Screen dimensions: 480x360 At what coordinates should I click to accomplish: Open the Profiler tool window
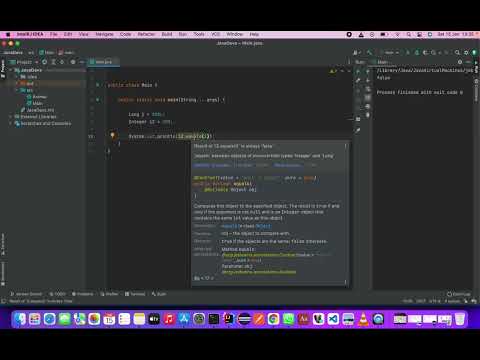tap(109, 294)
